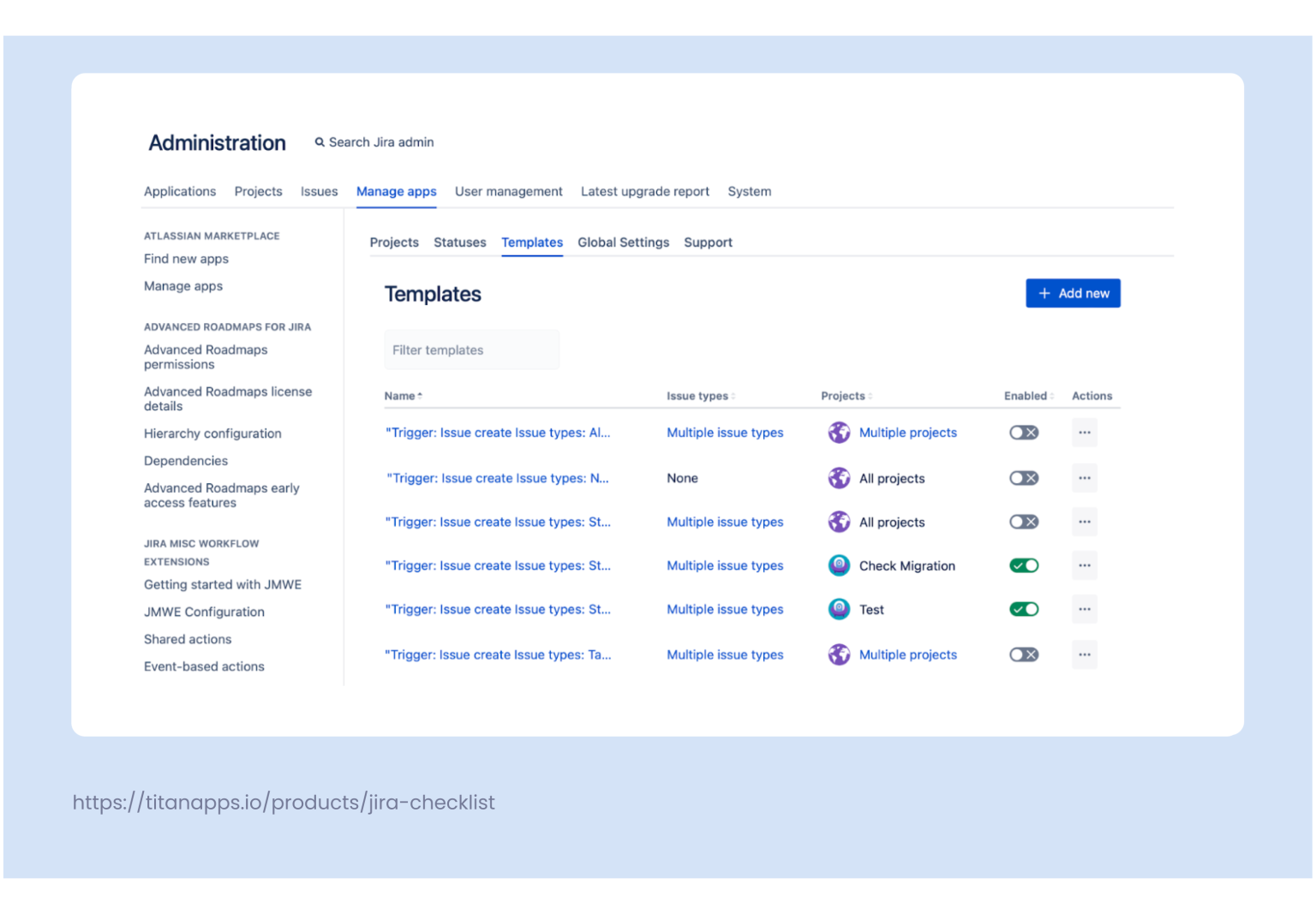This screenshot has height=914, width=1316.
Task: Open actions menu for the first template row
Action: 1084,433
